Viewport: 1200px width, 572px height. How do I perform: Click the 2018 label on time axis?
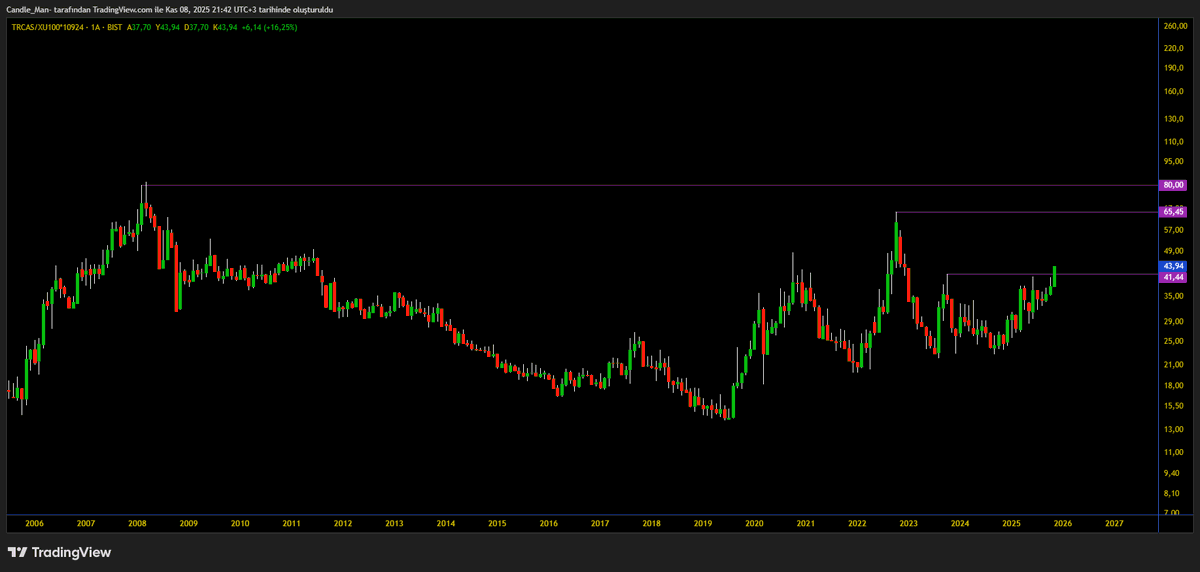coord(652,523)
